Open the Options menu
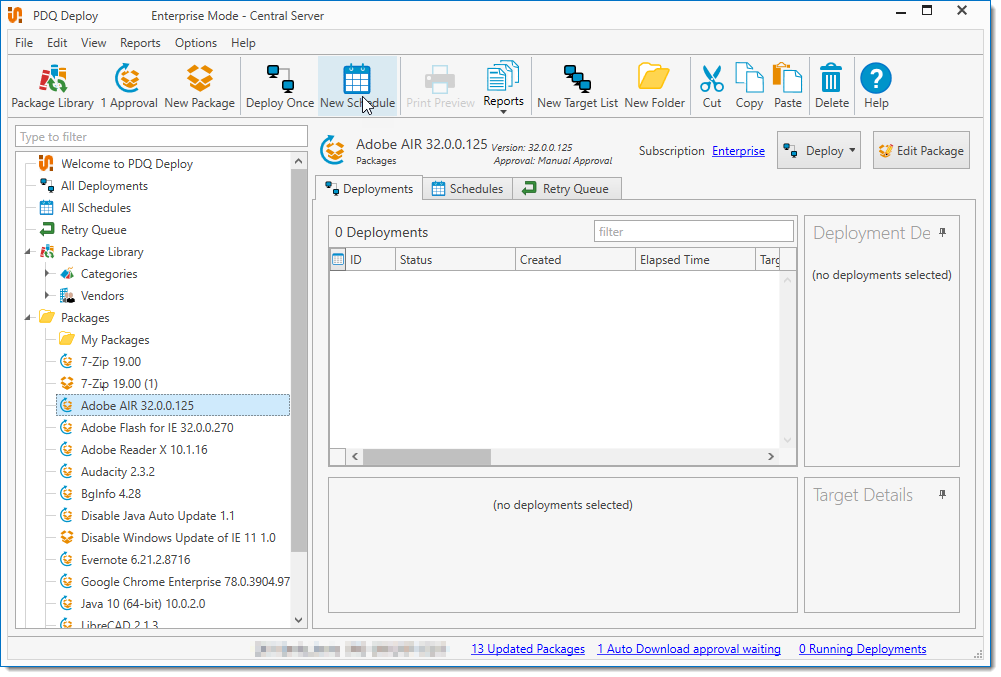 [195, 43]
